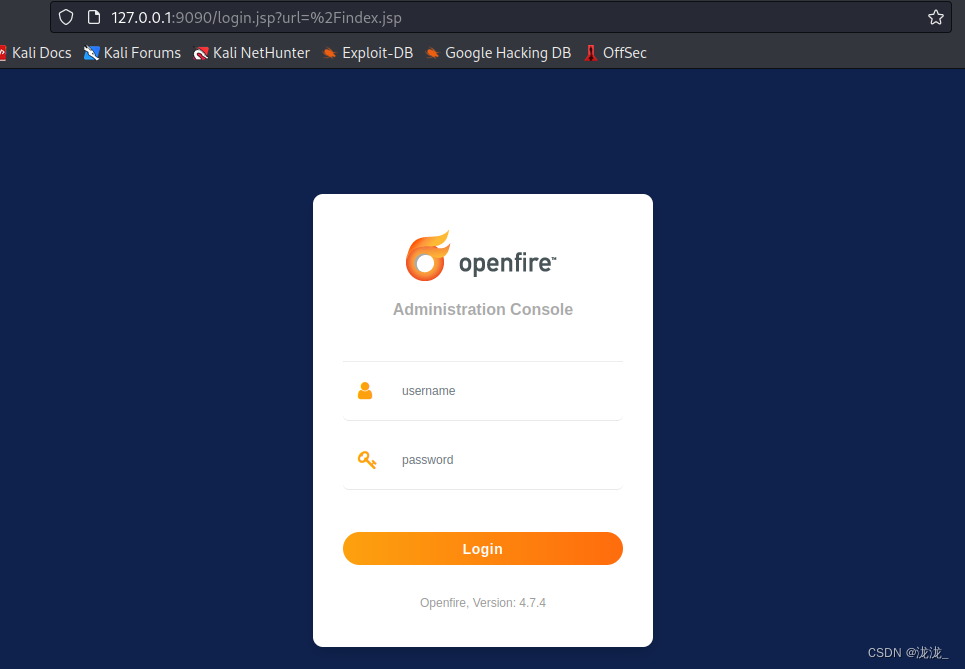Click the Kali NetHunter bookmark icon
The image size is (965, 669).
pos(201,53)
